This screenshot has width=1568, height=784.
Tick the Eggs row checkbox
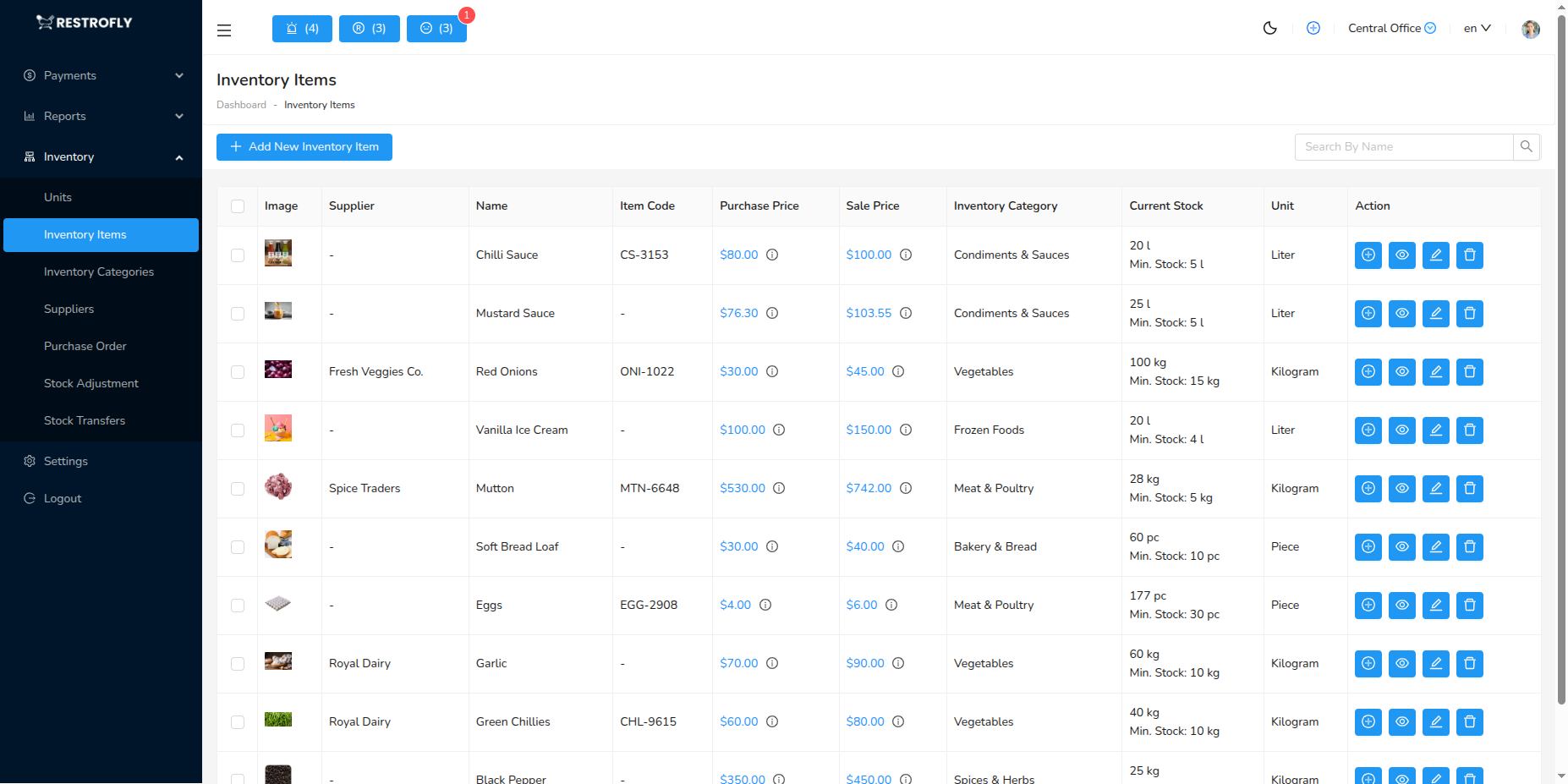tap(238, 606)
